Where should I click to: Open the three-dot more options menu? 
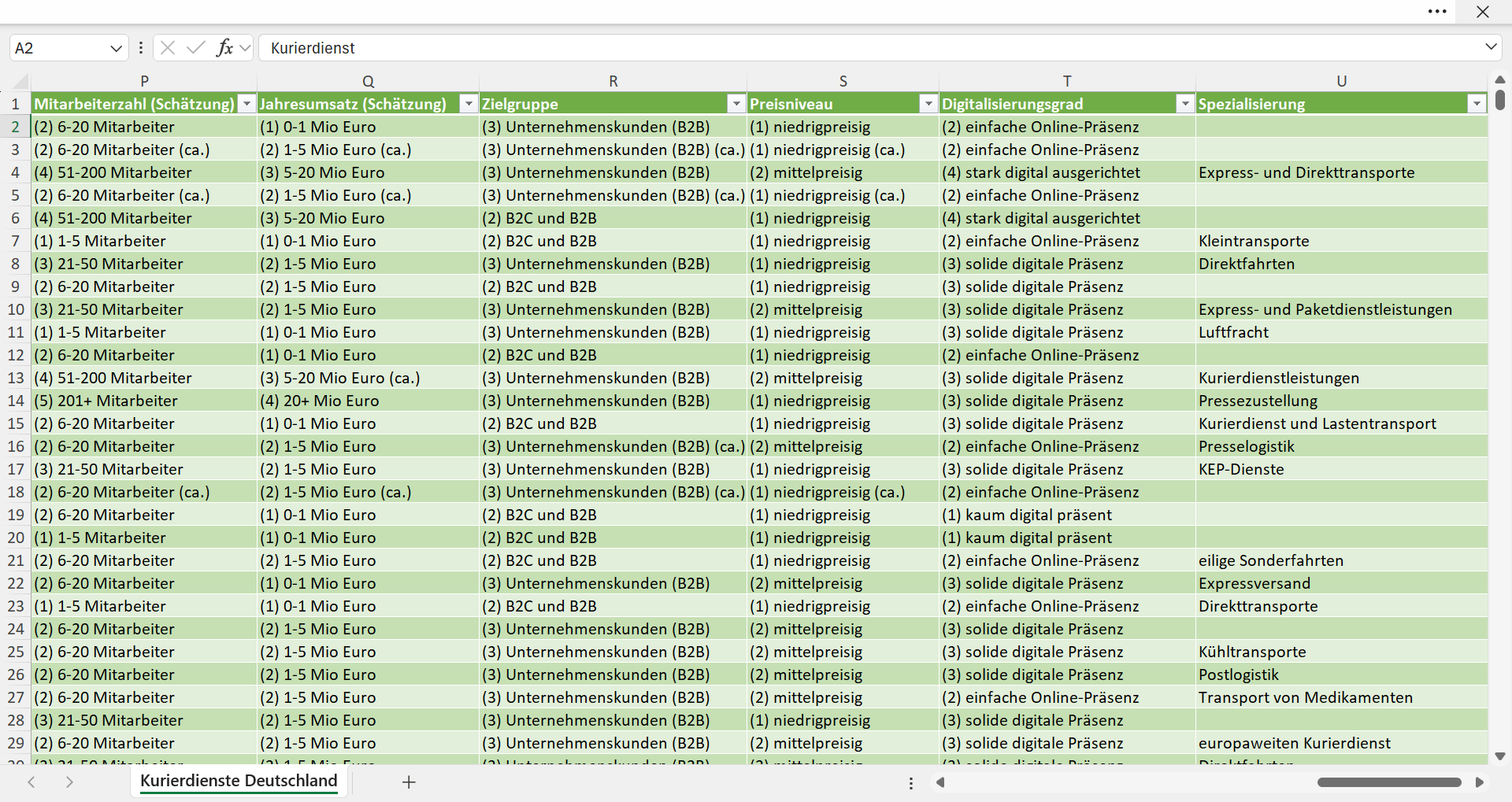1437,12
